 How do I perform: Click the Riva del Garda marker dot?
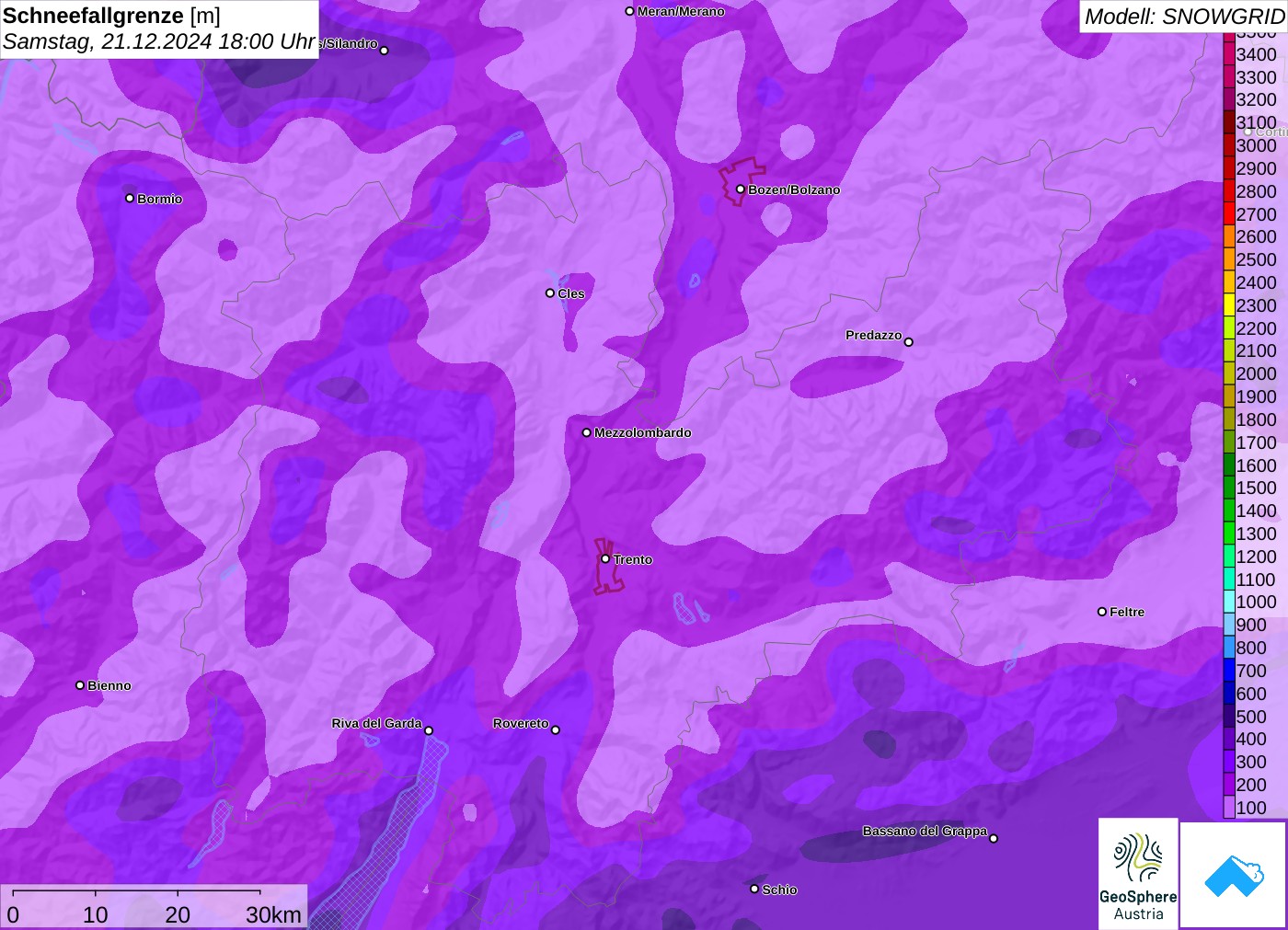click(429, 730)
